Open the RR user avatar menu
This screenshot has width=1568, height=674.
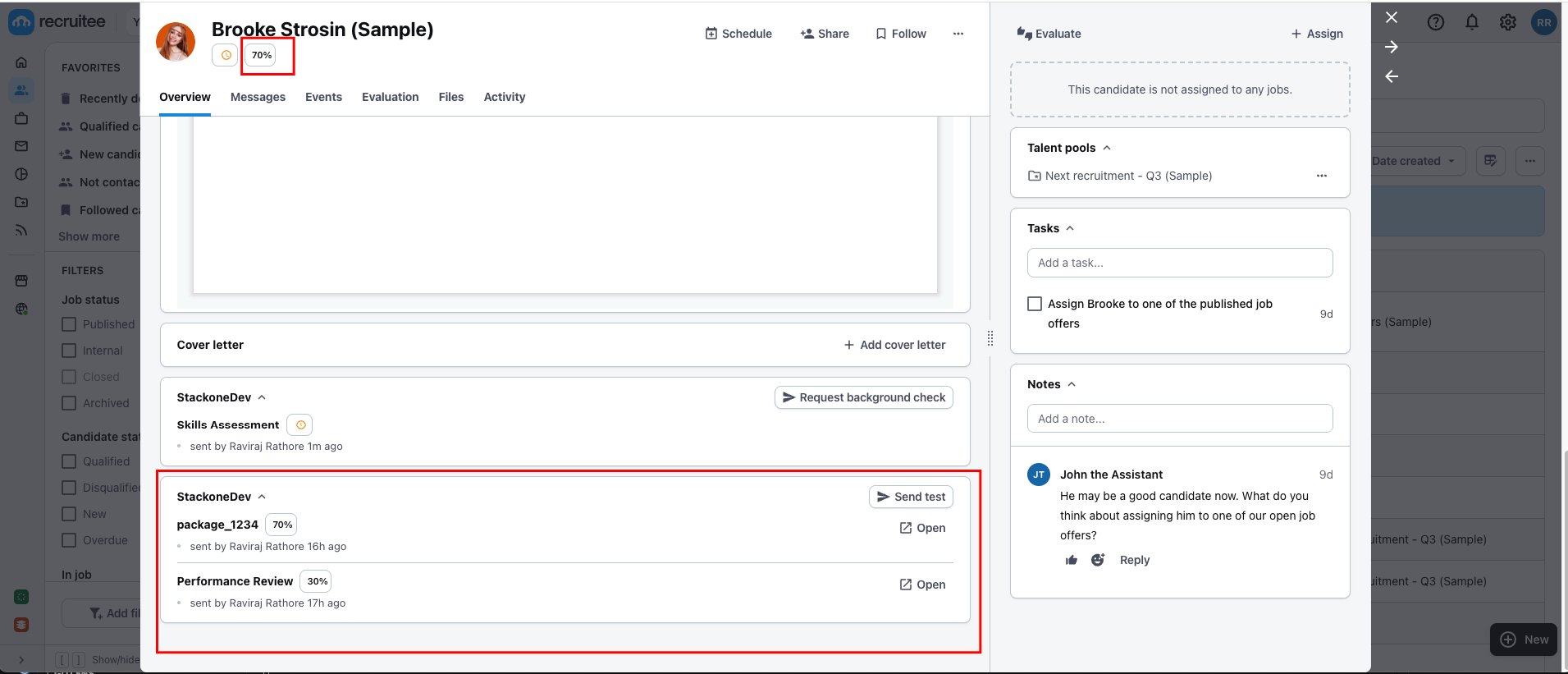point(1544,22)
